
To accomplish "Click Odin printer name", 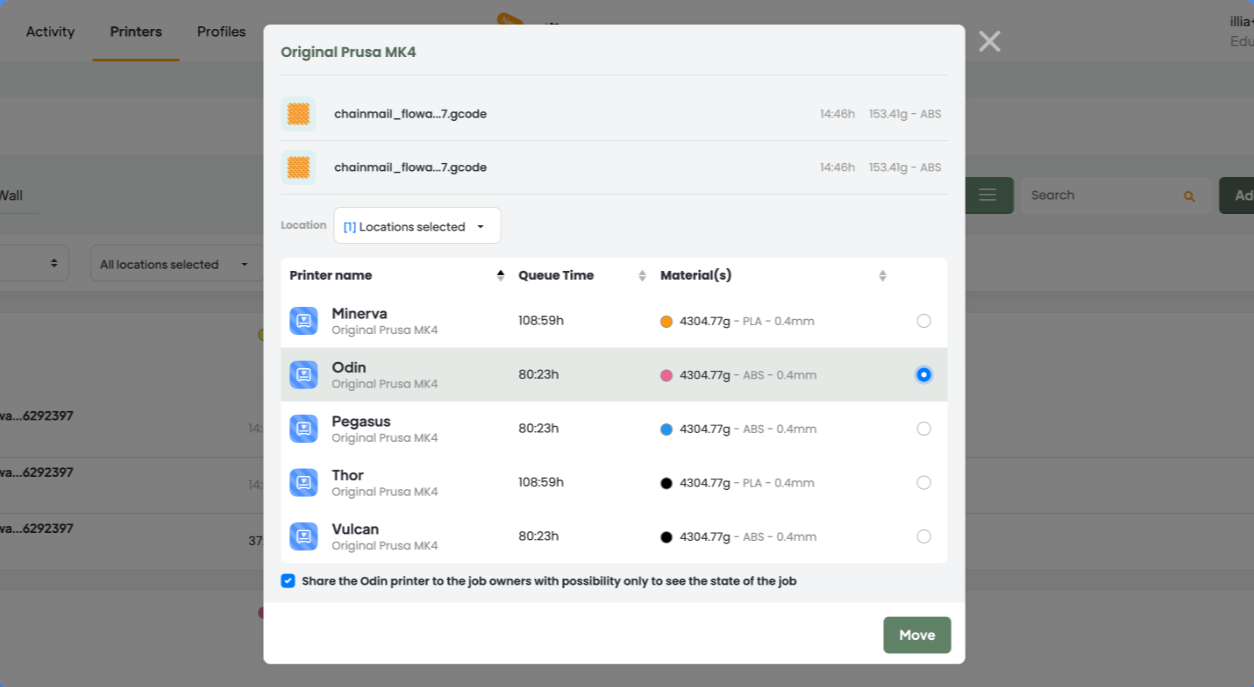I will pos(349,368).
